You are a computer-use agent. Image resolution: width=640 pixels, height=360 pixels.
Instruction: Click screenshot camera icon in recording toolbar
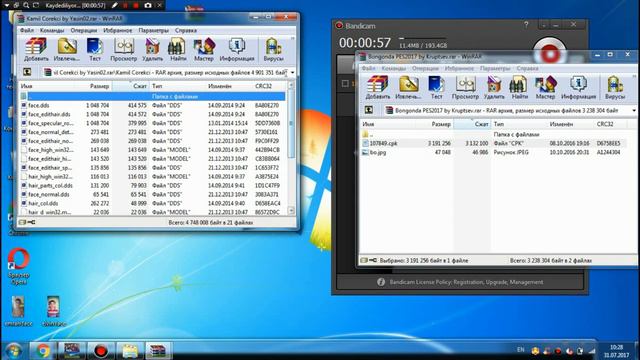tap(148, 5)
